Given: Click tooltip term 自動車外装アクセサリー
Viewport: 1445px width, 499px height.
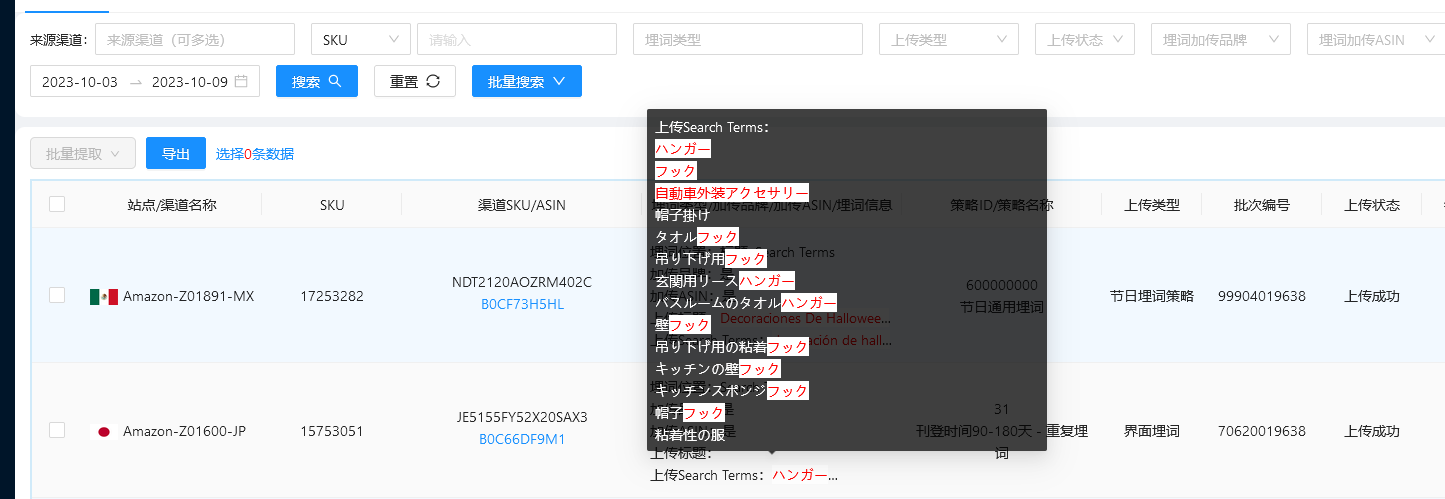Looking at the screenshot, I should [x=732, y=192].
